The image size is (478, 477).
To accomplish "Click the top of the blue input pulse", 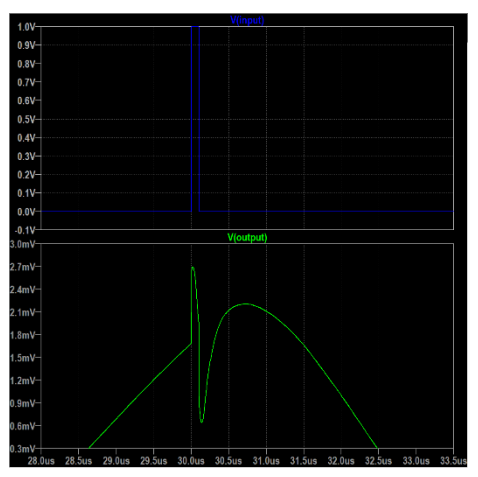I will tap(195, 27).
